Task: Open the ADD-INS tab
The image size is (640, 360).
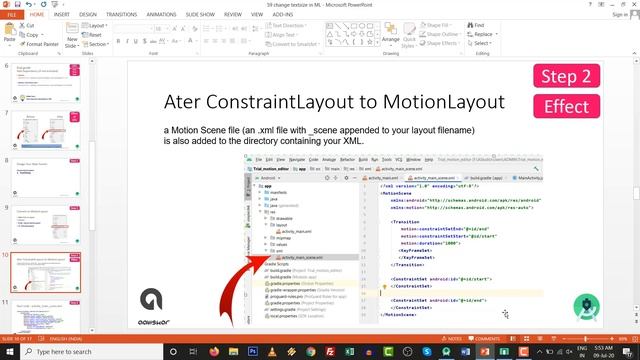Action: (x=283, y=15)
